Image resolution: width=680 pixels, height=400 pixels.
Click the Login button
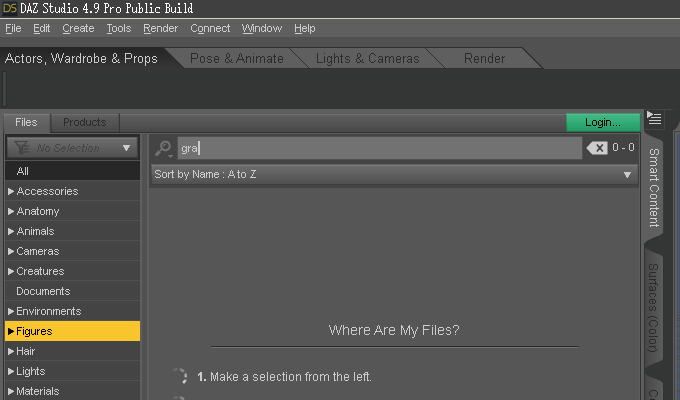point(603,122)
